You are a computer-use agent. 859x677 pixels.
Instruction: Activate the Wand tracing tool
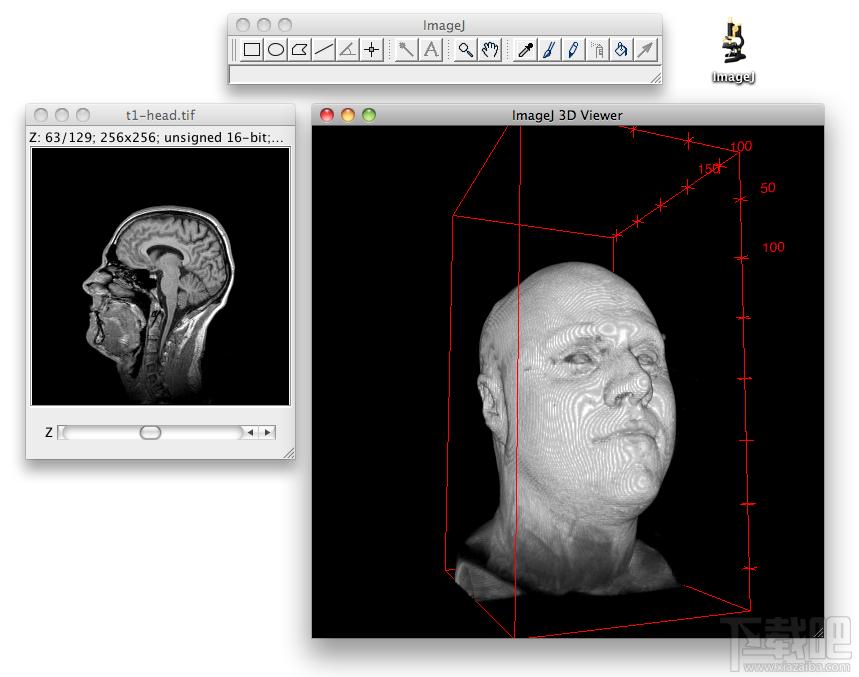point(407,49)
